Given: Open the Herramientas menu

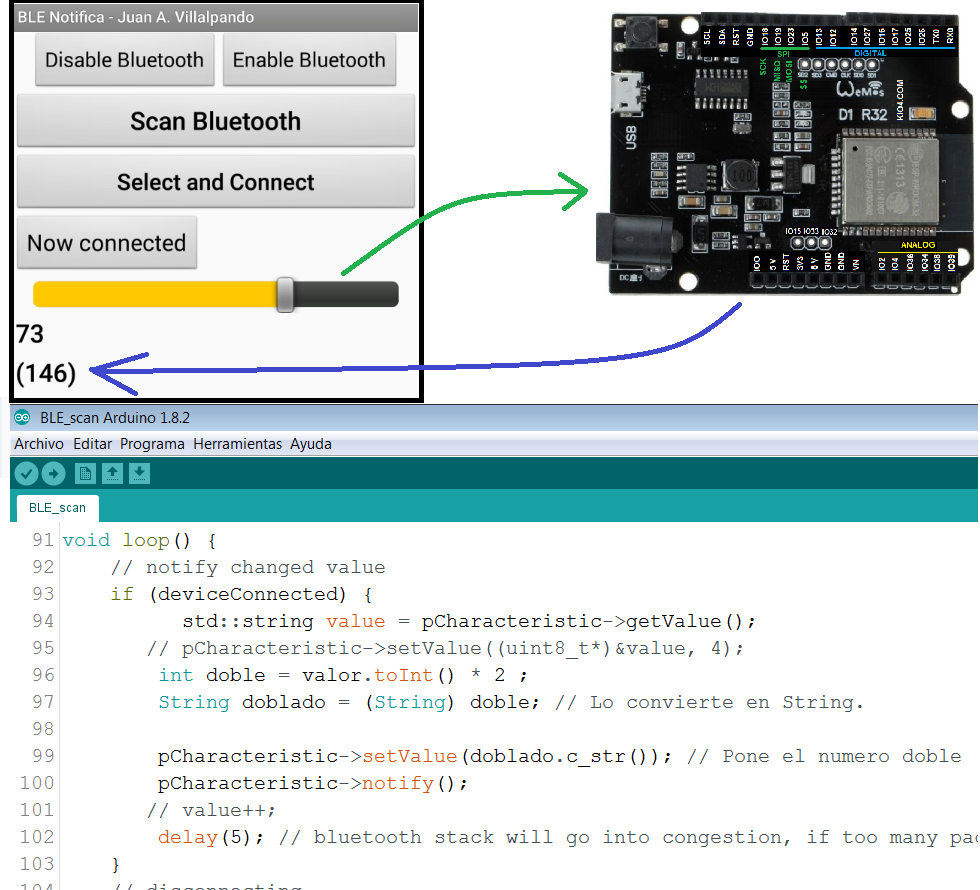Looking at the screenshot, I should tap(237, 444).
